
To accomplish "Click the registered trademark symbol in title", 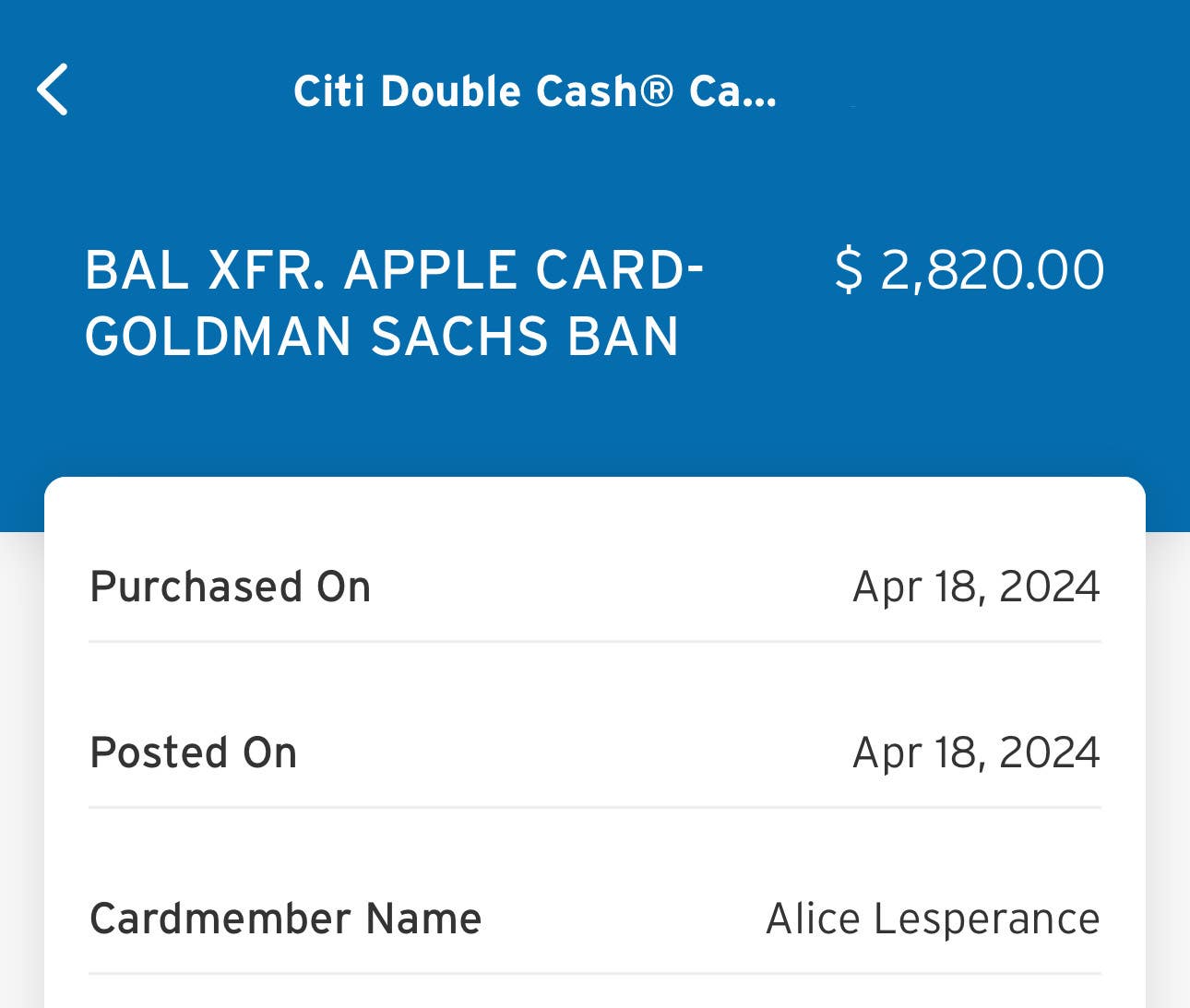I will click(657, 90).
